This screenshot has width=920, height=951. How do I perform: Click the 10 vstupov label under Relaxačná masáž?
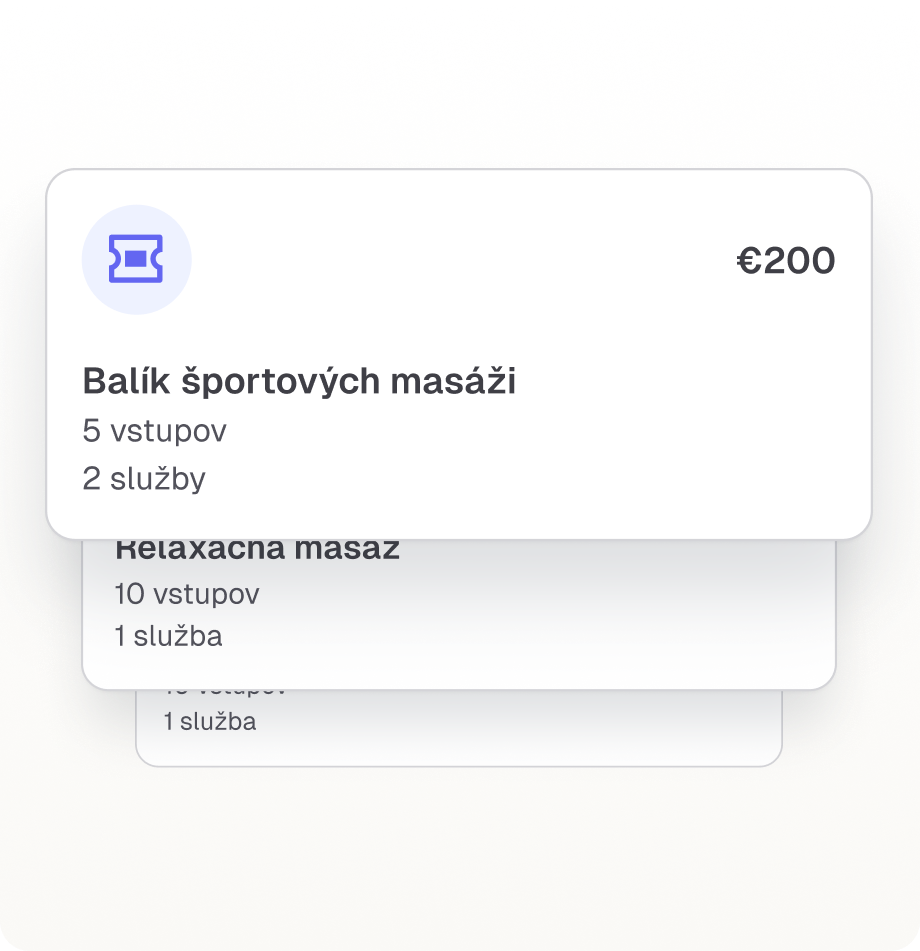[186, 593]
